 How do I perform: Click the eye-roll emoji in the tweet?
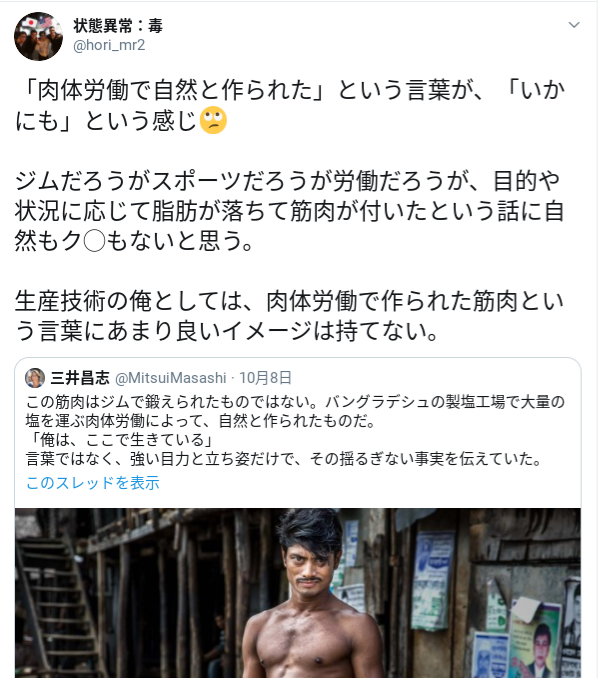212,122
